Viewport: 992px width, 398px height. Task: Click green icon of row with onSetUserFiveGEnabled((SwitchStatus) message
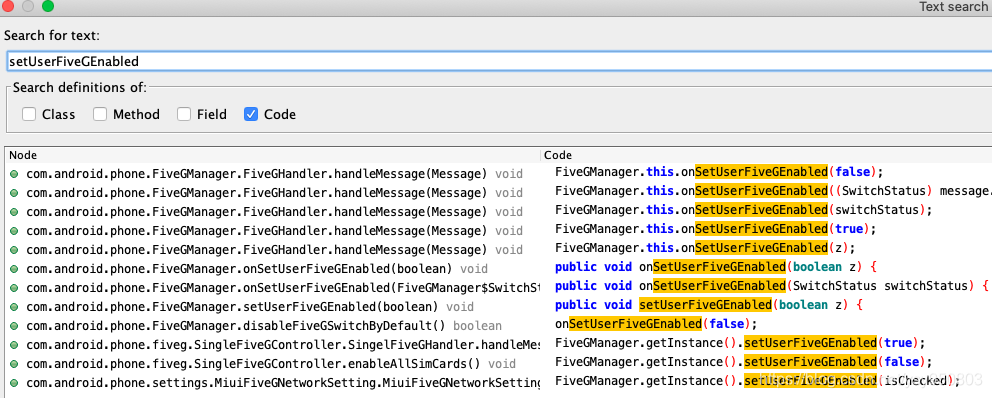pos(14,193)
